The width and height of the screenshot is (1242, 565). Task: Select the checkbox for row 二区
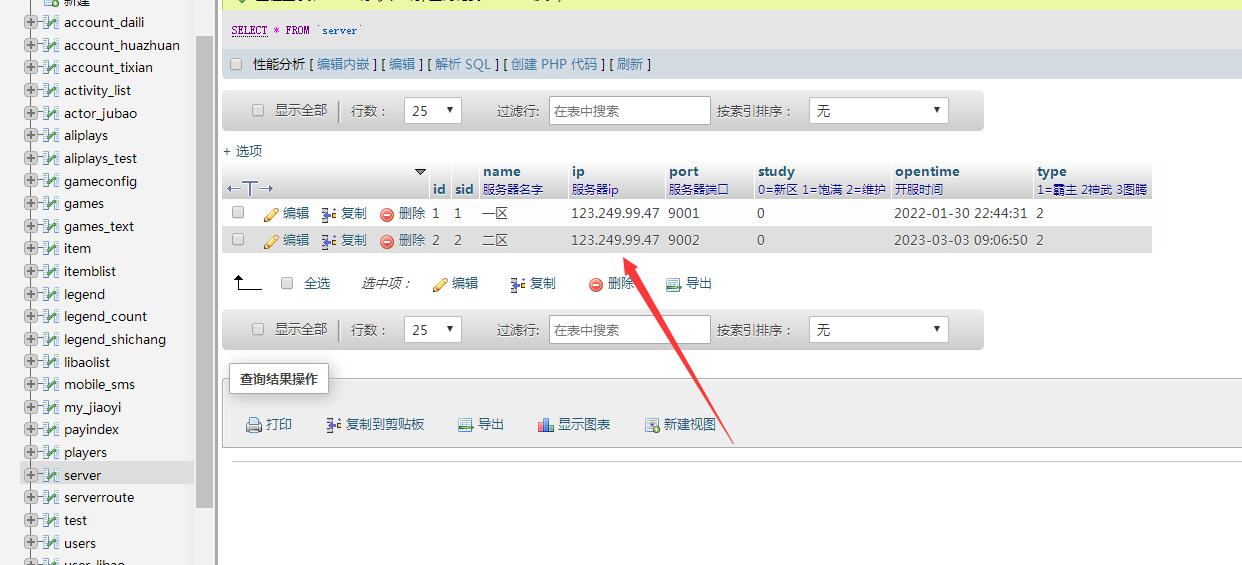[x=238, y=240]
